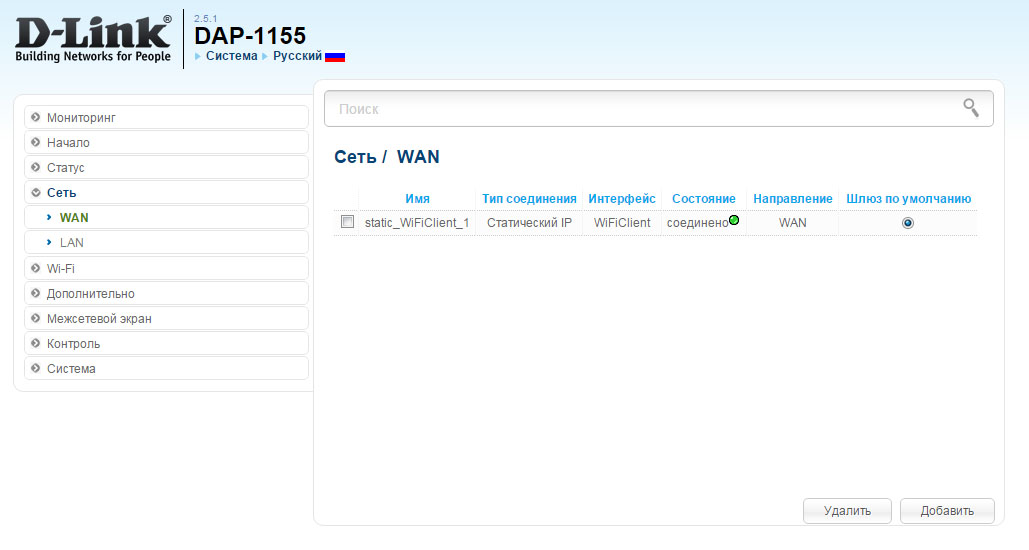This screenshot has height=550, width=1029.
Task: Tick the static_WiFiClient_1 row checkbox
Action: (x=347, y=222)
